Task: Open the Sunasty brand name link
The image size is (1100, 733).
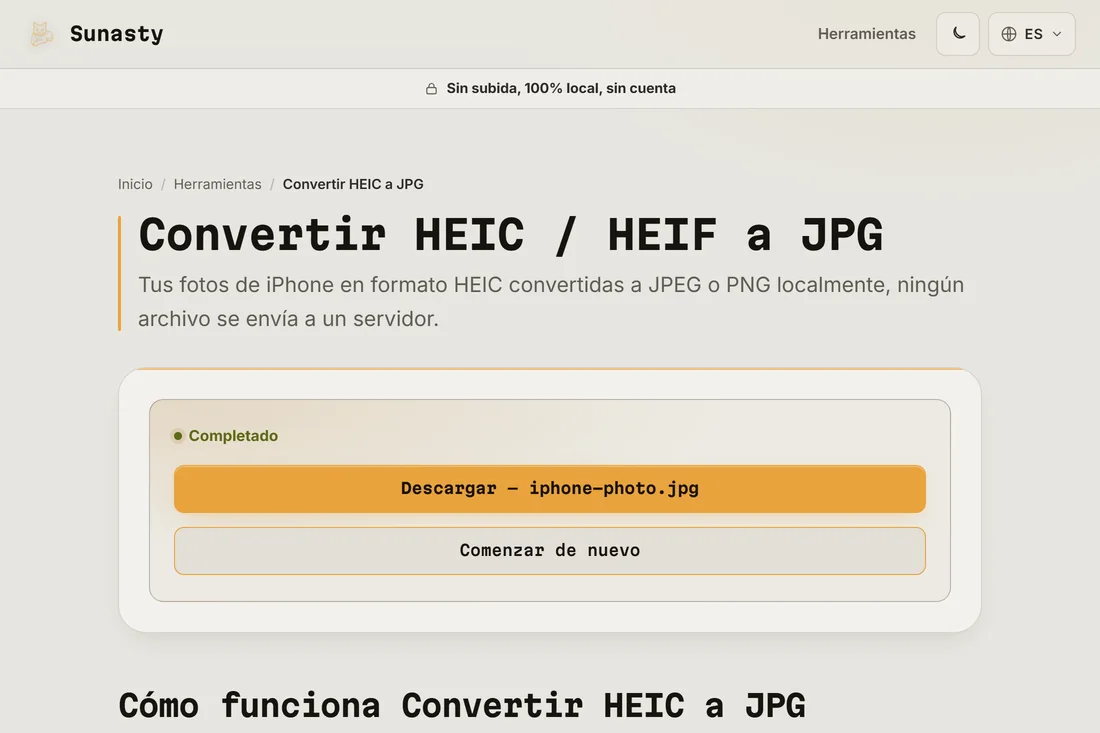Action: [116, 34]
